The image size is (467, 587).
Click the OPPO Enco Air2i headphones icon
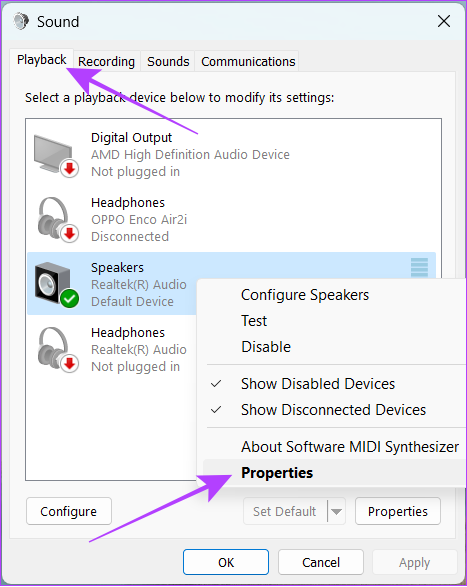(57, 220)
